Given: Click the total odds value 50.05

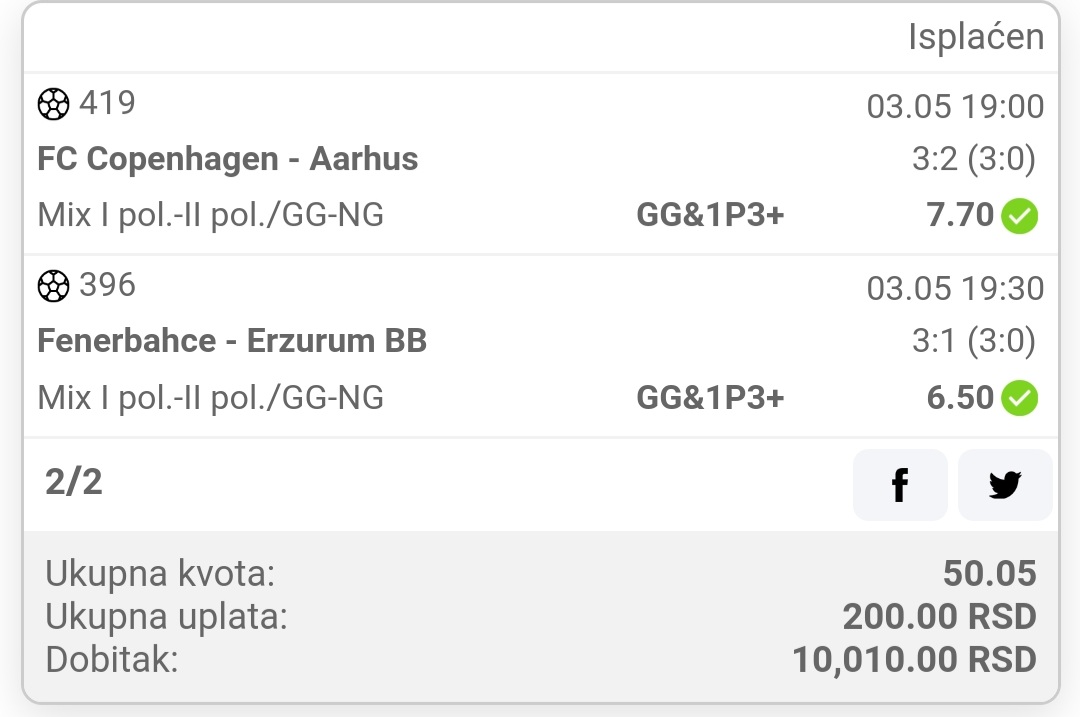Looking at the screenshot, I should (x=989, y=574).
